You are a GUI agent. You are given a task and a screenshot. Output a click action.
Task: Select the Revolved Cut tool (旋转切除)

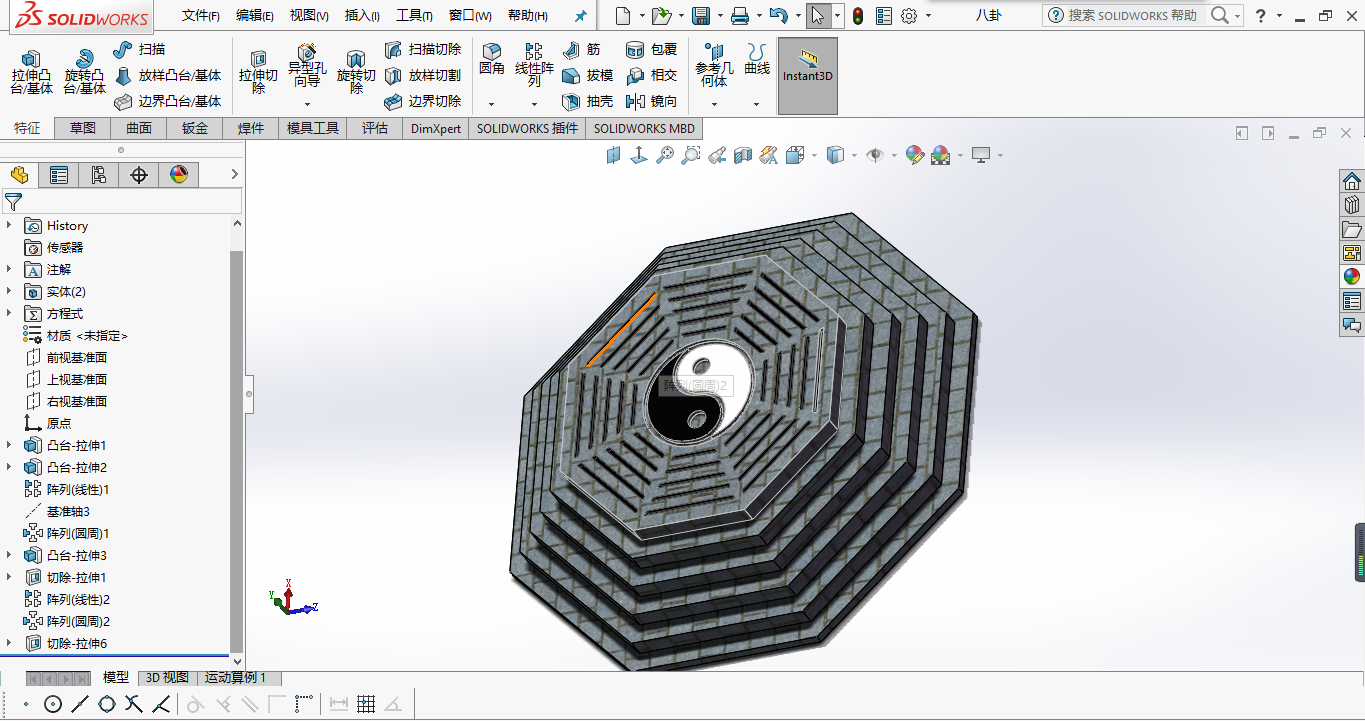(356, 72)
